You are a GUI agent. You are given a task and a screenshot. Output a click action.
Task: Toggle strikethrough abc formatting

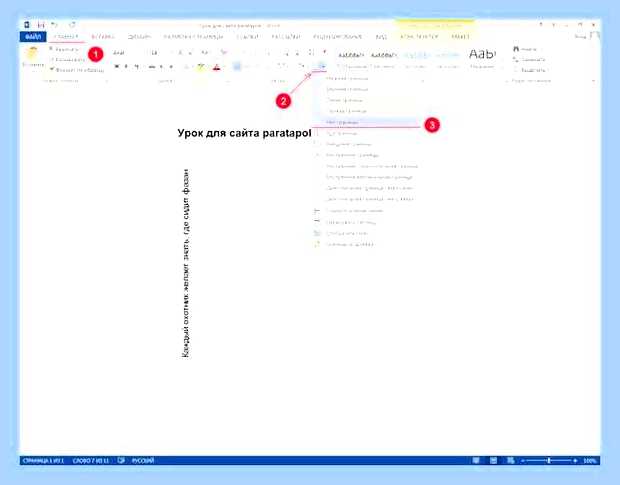click(x=152, y=66)
